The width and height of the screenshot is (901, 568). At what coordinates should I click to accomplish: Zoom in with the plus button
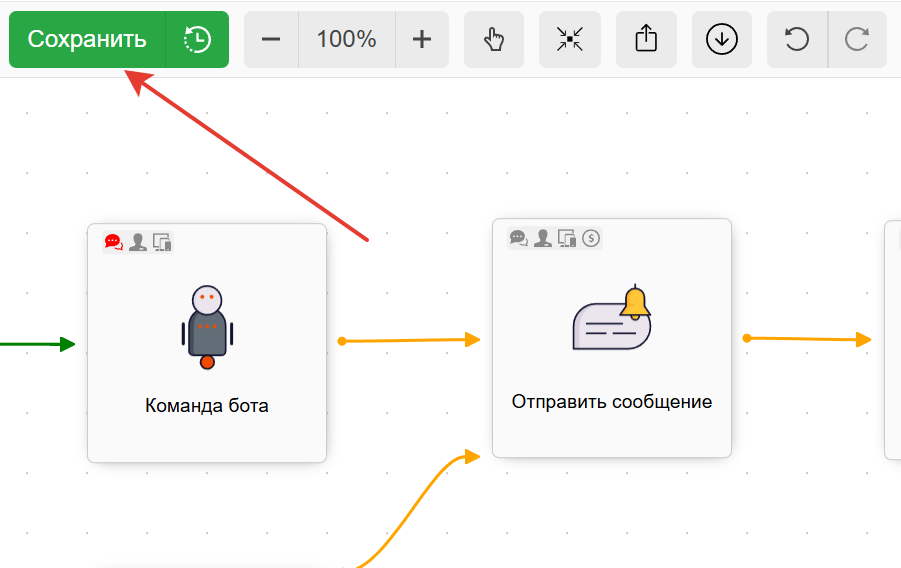(x=422, y=40)
